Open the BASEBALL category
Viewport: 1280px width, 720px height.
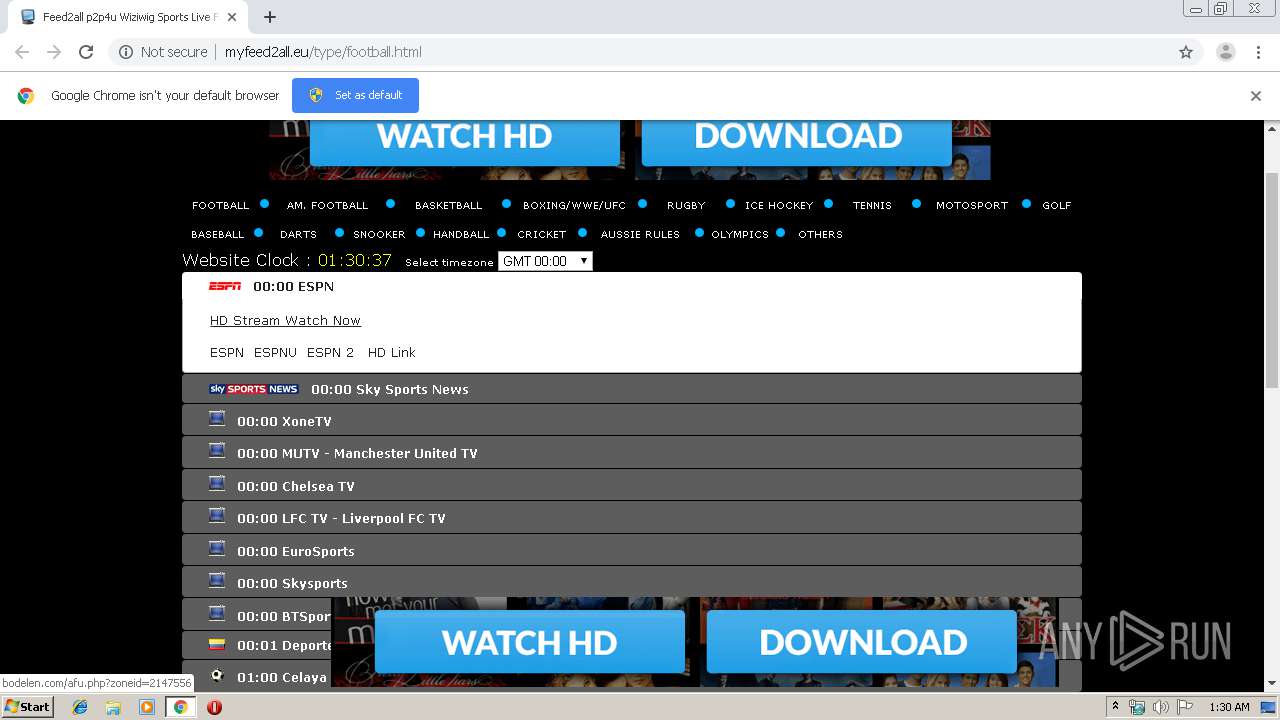coord(217,234)
